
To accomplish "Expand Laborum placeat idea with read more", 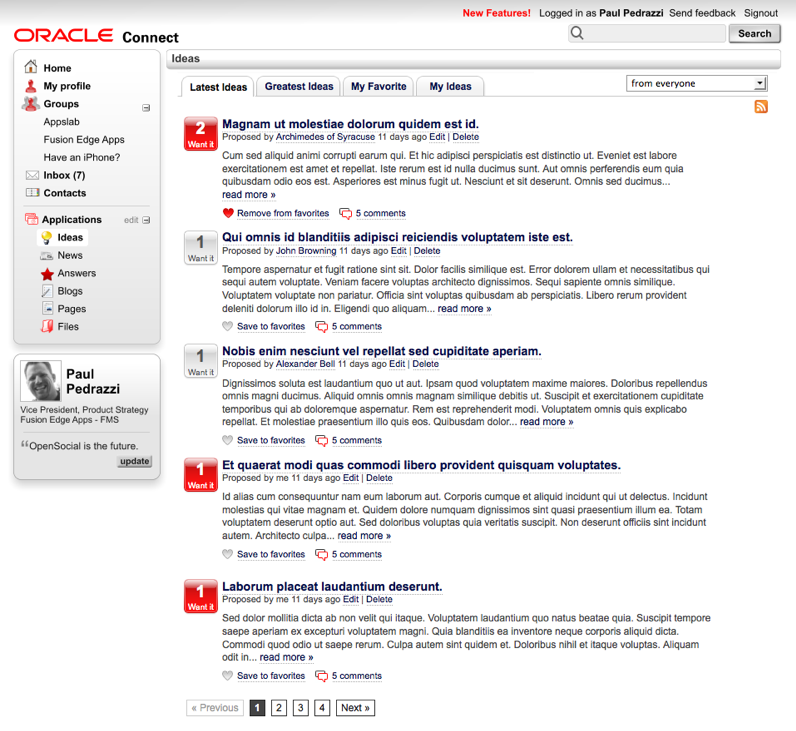I will coord(286,657).
